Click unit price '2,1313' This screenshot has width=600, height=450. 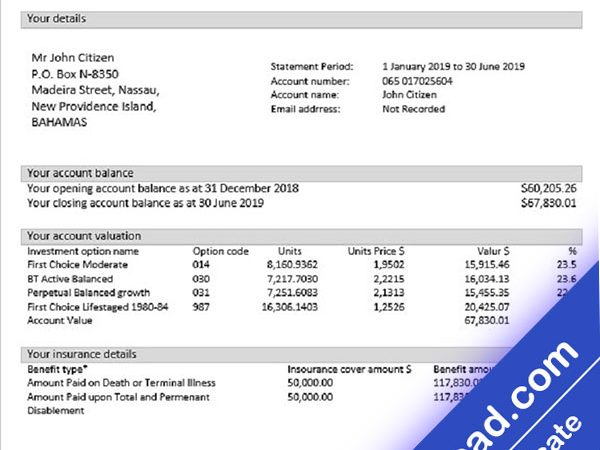pyautogui.click(x=389, y=293)
